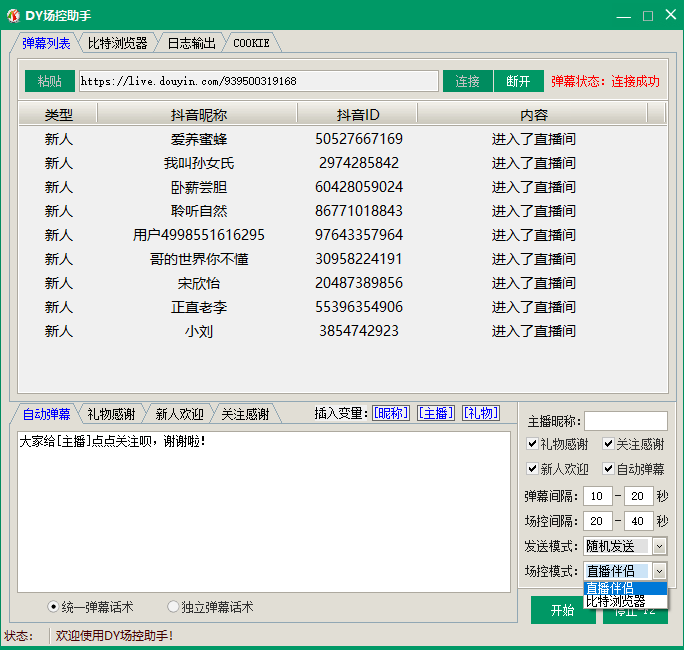Click the 弹幕间隔 maximum field showing 20
This screenshot has height=650, width=684.
point(638,496)
